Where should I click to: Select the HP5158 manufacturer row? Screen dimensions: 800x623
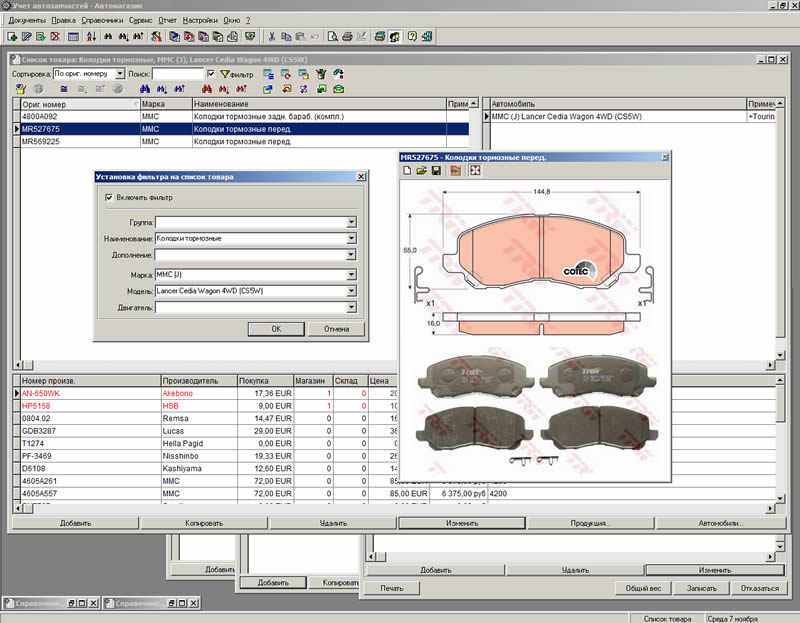click(x=209, y=406)
